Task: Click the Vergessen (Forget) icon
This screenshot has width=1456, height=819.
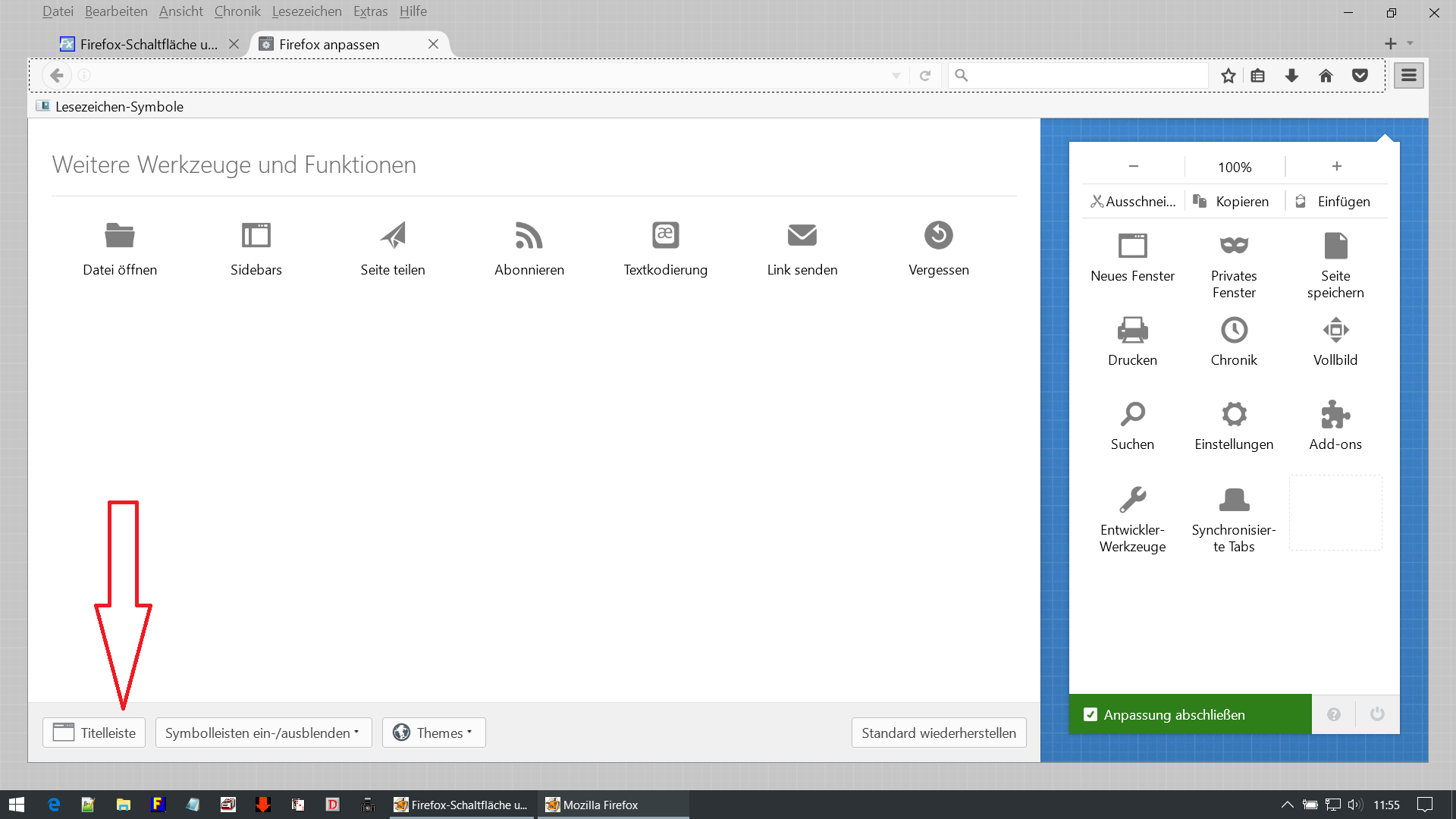Action: click(938, 235)
